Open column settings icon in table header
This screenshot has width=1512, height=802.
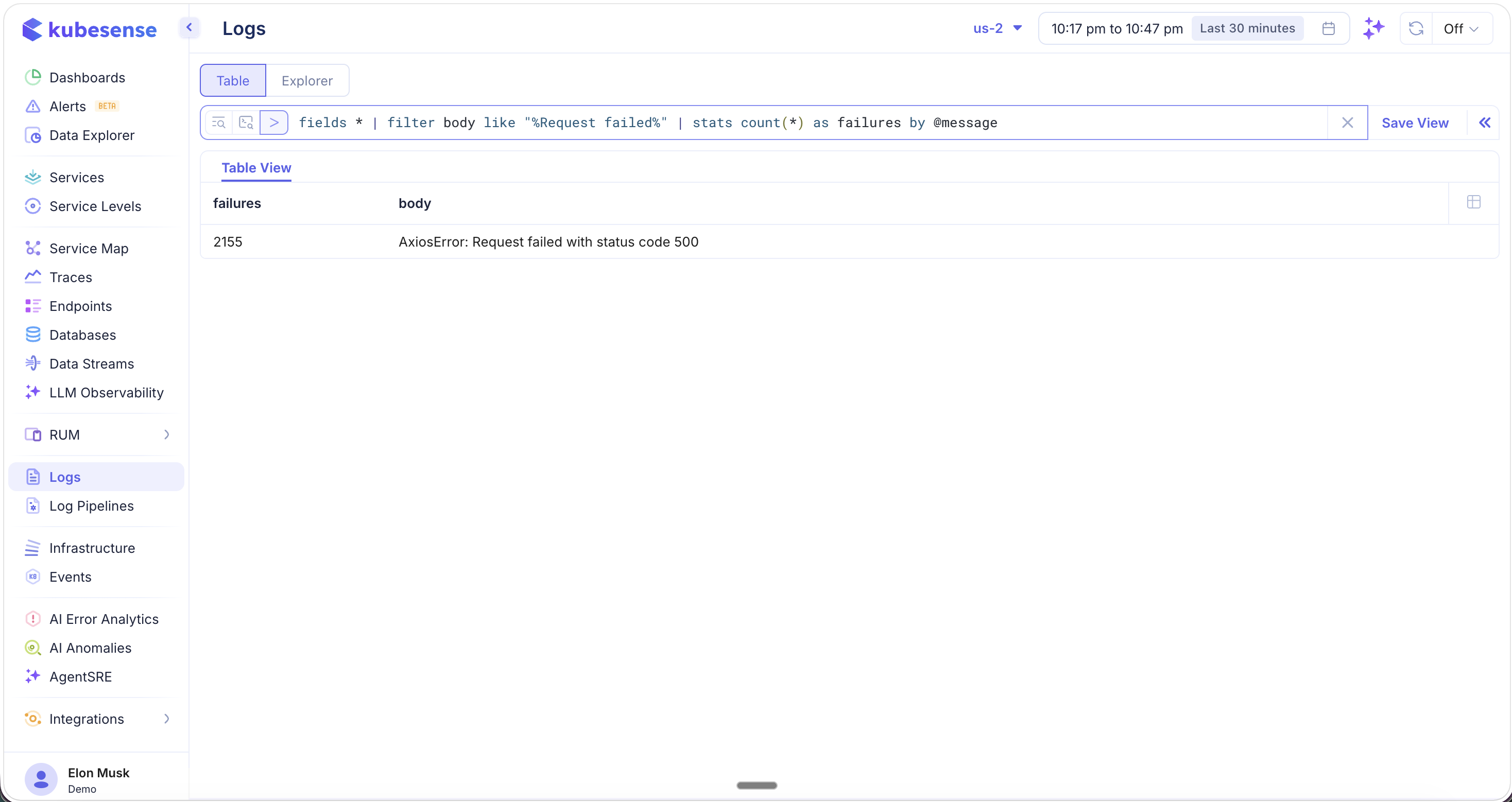[1474, 202]
